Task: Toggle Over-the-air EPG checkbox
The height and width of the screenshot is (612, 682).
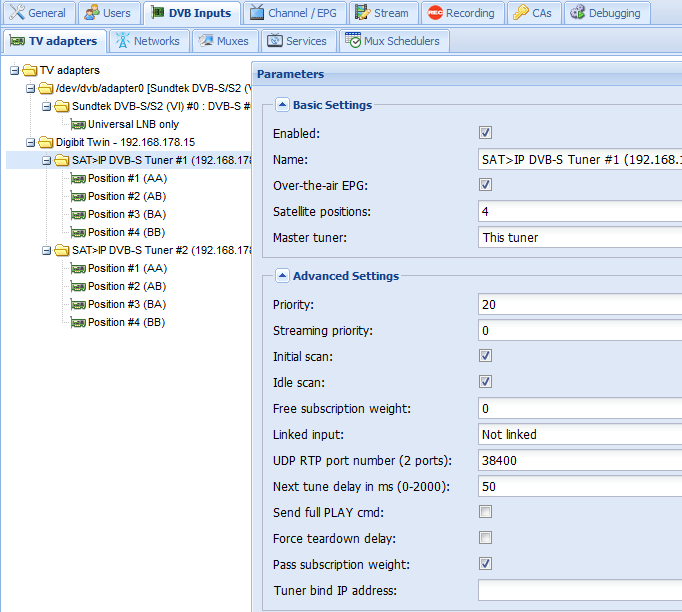Action: [x=485, y=184]
